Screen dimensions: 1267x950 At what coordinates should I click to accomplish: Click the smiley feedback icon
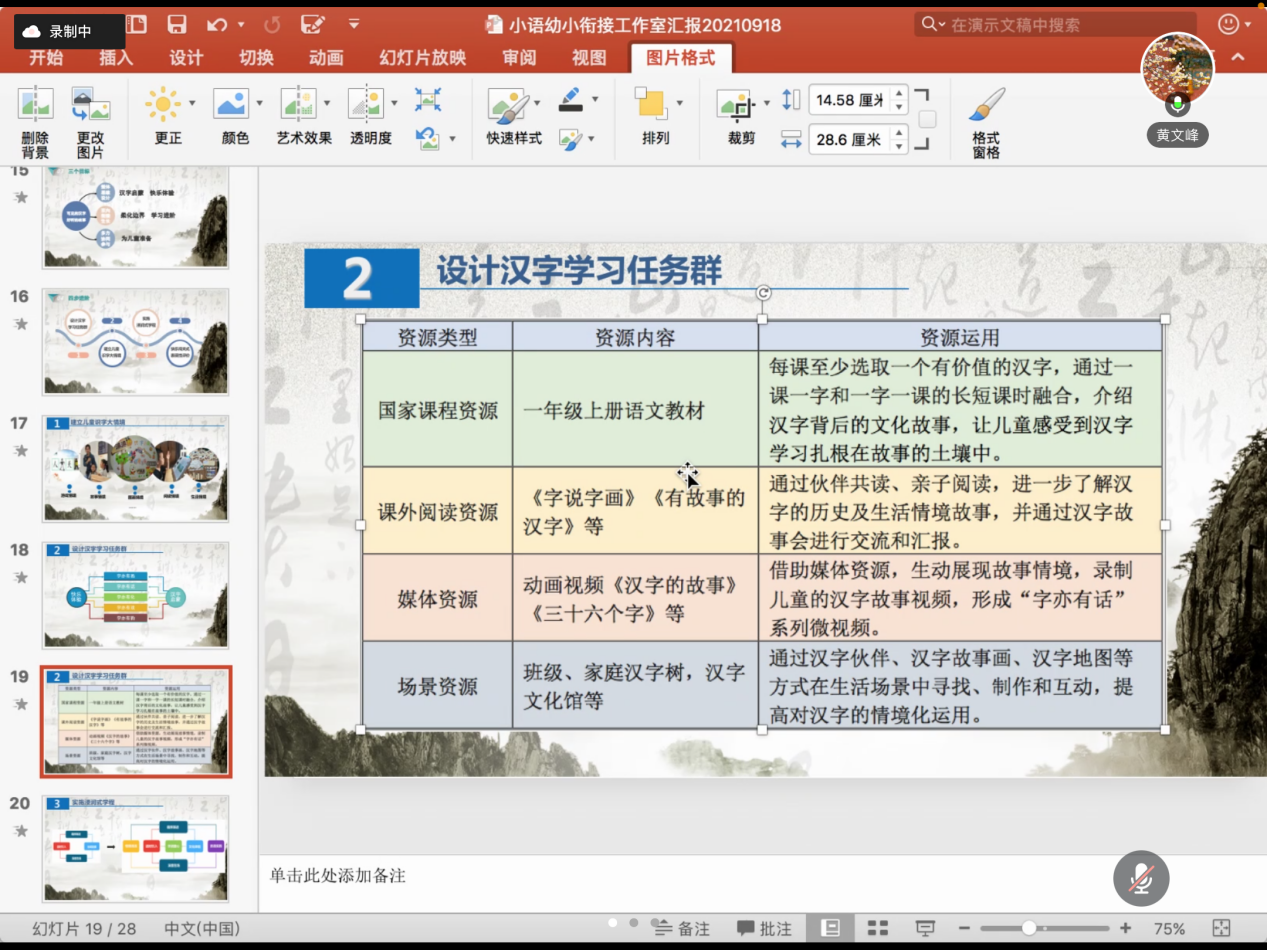[1230, 24]
